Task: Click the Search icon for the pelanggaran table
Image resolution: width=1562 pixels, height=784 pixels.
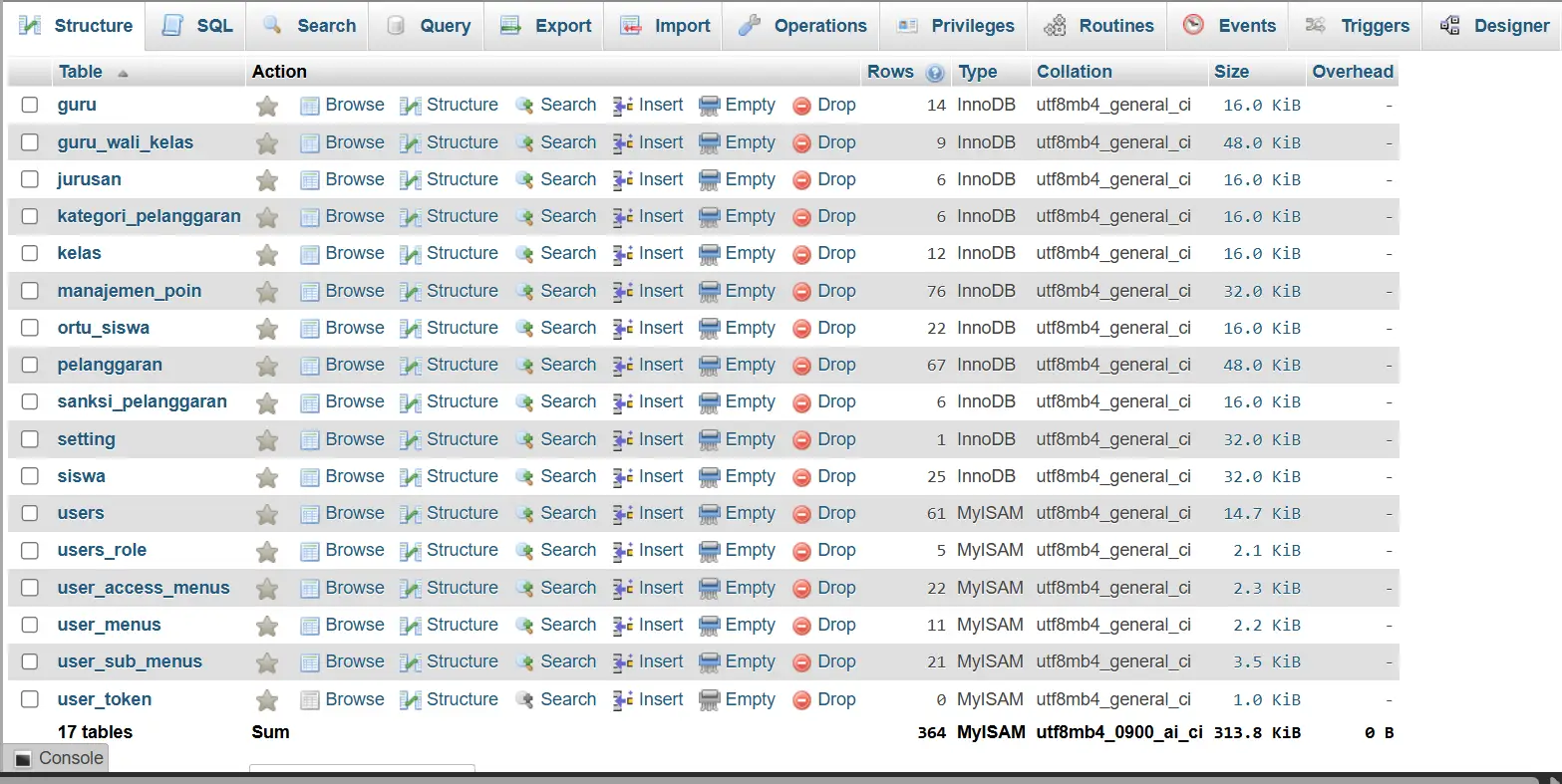Action: coord(524,366)
